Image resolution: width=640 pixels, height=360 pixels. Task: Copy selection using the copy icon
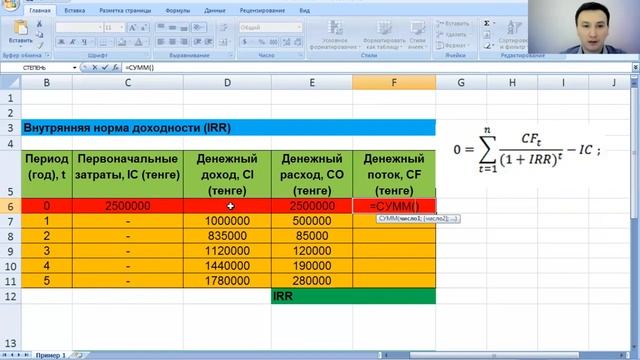(x=40, y=35)
